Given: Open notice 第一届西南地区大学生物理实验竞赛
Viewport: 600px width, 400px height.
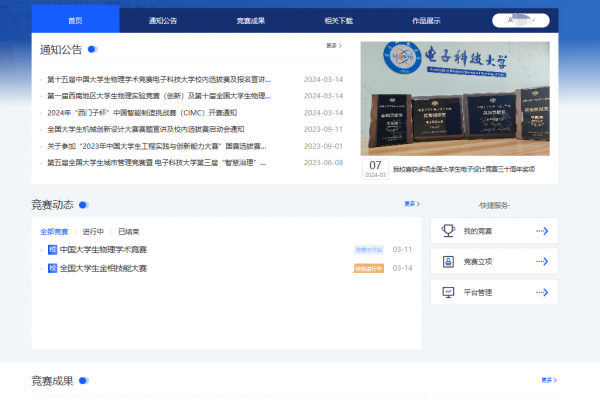Looking at the screenshot, I should pos(159,96).
